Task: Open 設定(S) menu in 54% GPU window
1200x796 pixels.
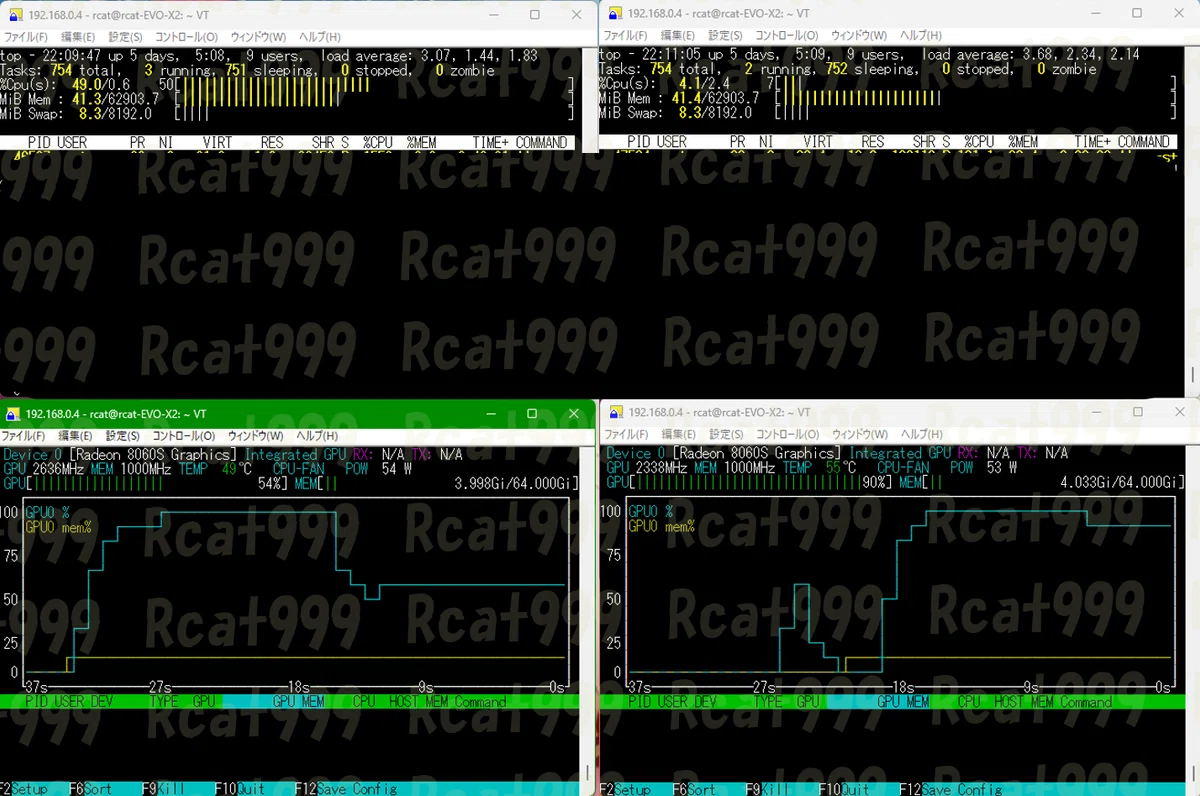Action: [123, 436]
